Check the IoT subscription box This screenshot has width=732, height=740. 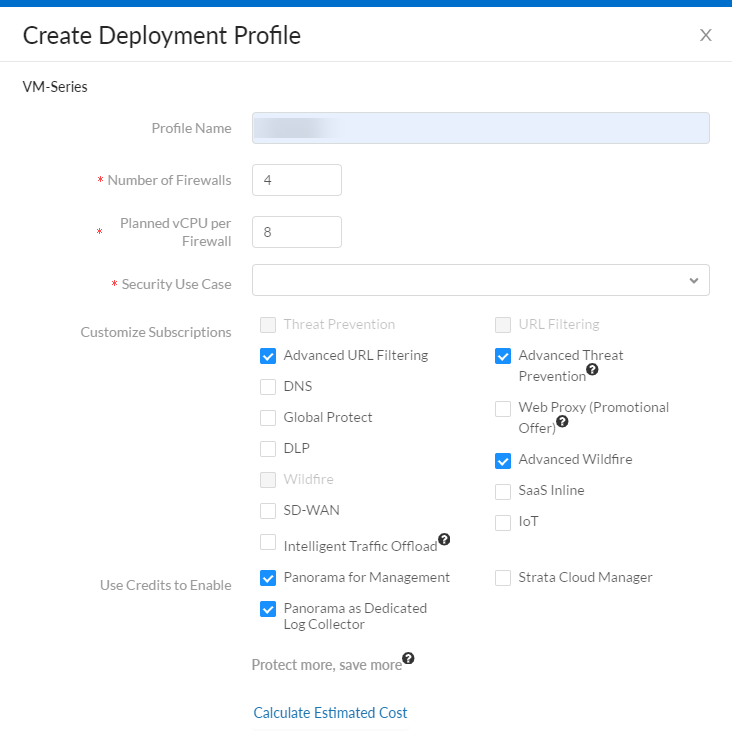tap(503, 522)
